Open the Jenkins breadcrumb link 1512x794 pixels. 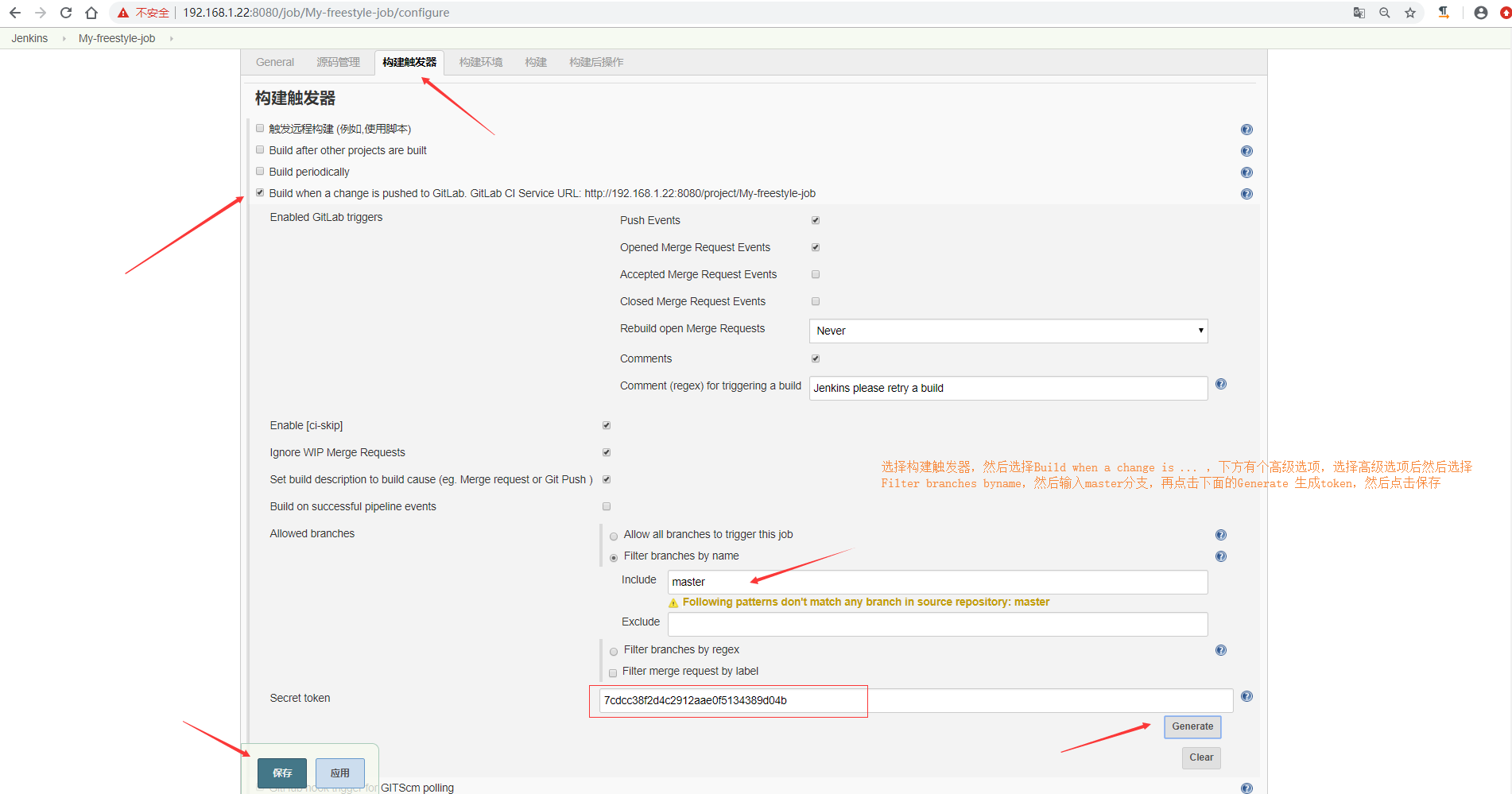pyautogui.click(x=29, y=38)
